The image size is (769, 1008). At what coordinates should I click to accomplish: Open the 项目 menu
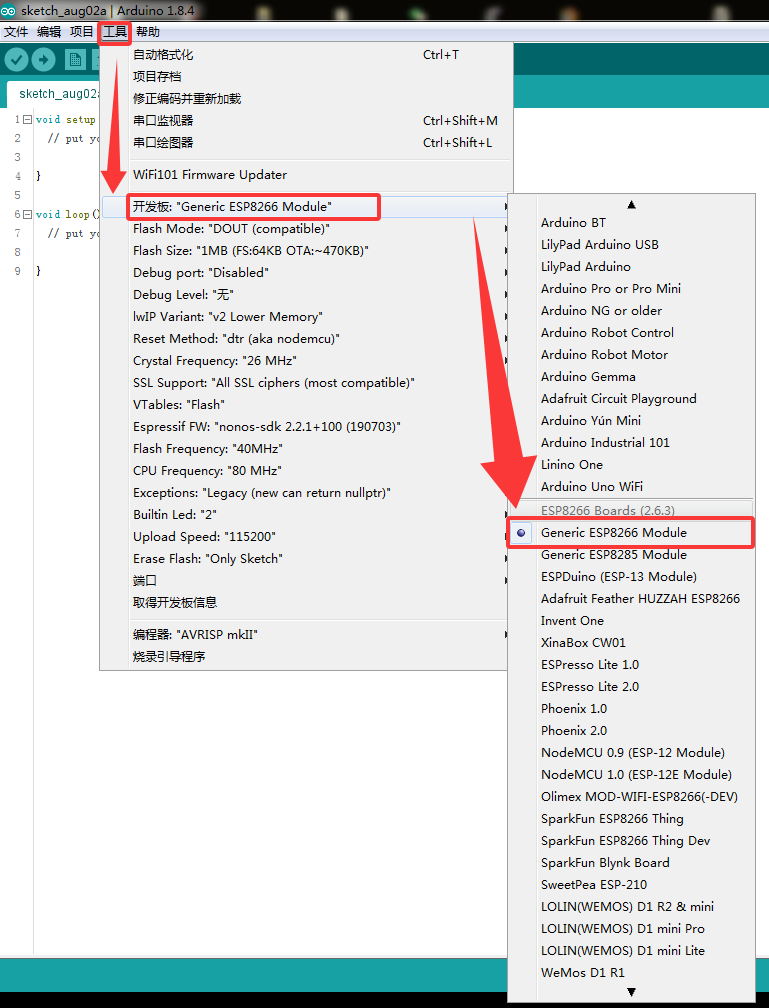tap(82, 32)
